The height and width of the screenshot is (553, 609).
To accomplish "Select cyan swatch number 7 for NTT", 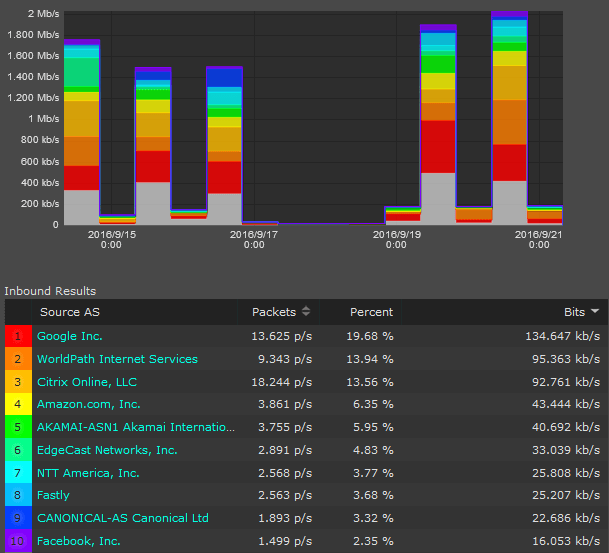I will pyautogui.click(x=18, y=473).
